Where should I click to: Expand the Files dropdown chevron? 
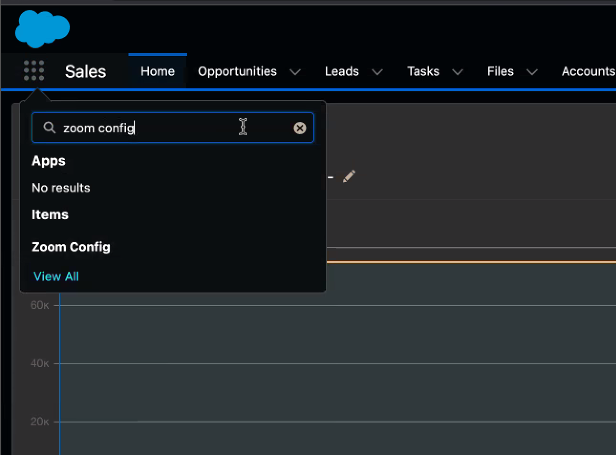(x=532, y=72)
